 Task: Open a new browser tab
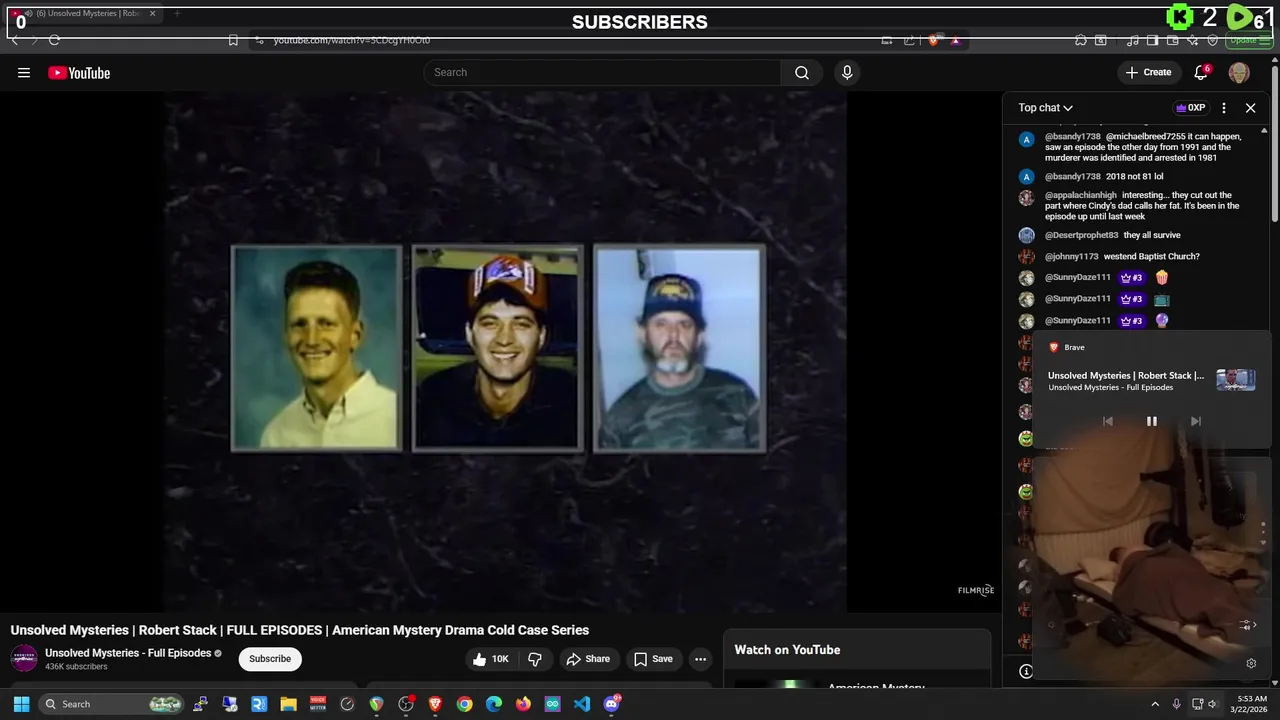point(177,13)
